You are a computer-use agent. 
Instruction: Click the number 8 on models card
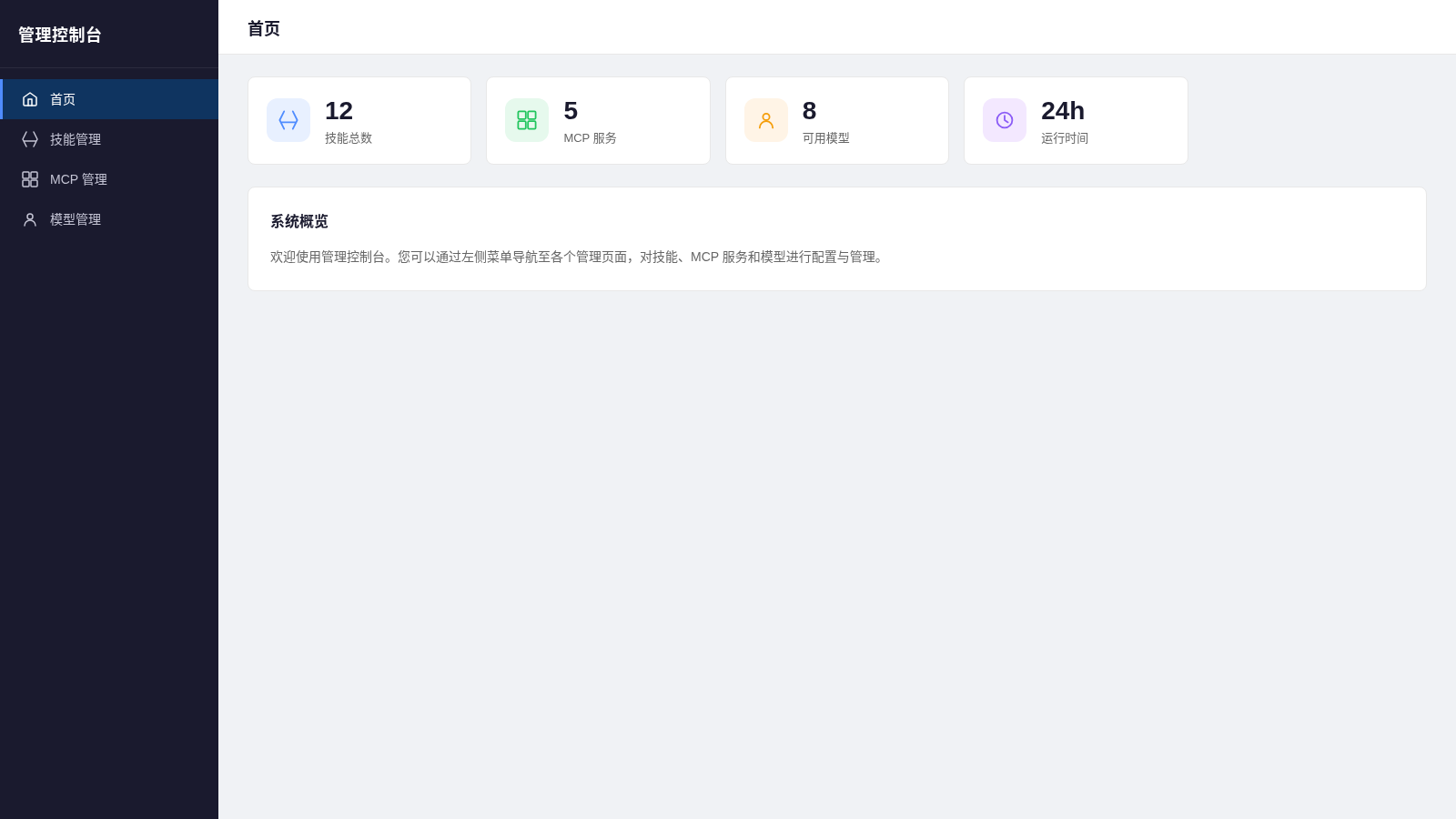(x=809, y=111)
